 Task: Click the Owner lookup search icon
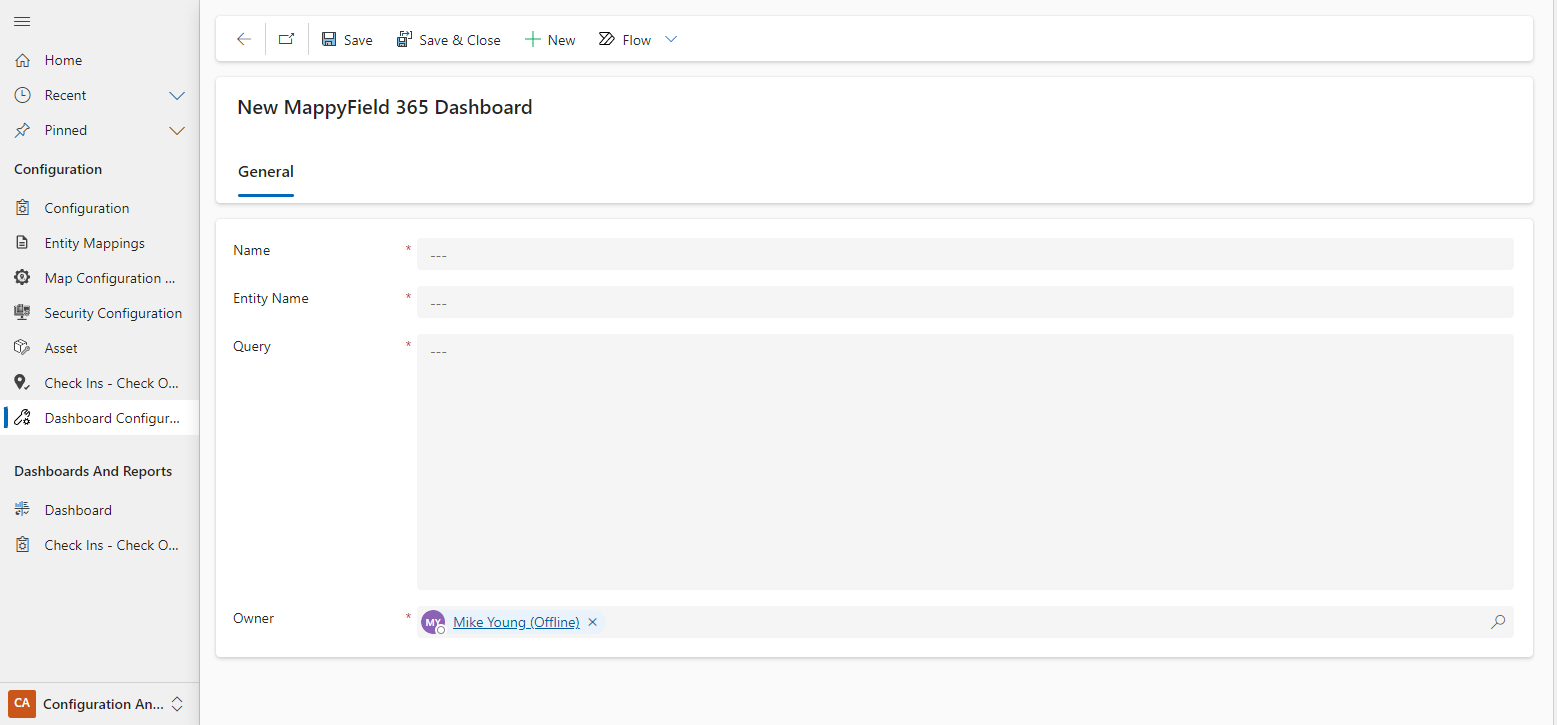(1498, 622)
